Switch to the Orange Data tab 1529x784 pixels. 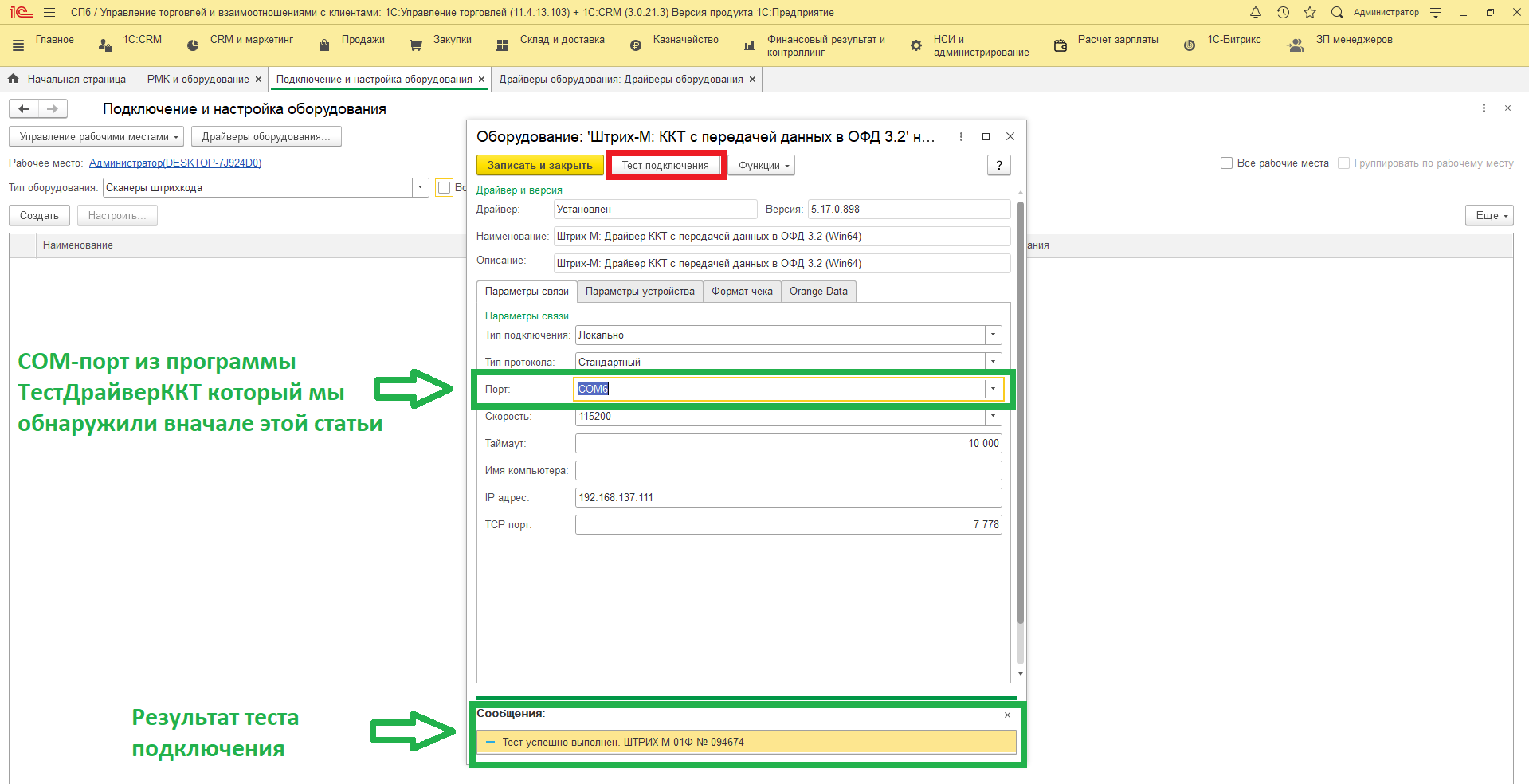point(818,292)
